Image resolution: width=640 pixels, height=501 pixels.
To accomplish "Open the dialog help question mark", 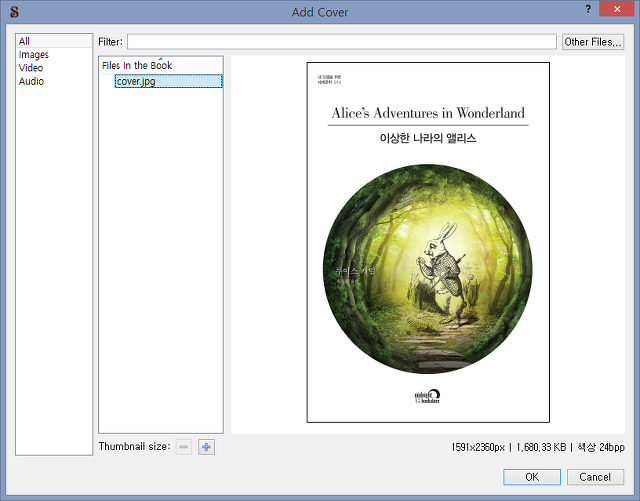I will (x=588, y=9).
